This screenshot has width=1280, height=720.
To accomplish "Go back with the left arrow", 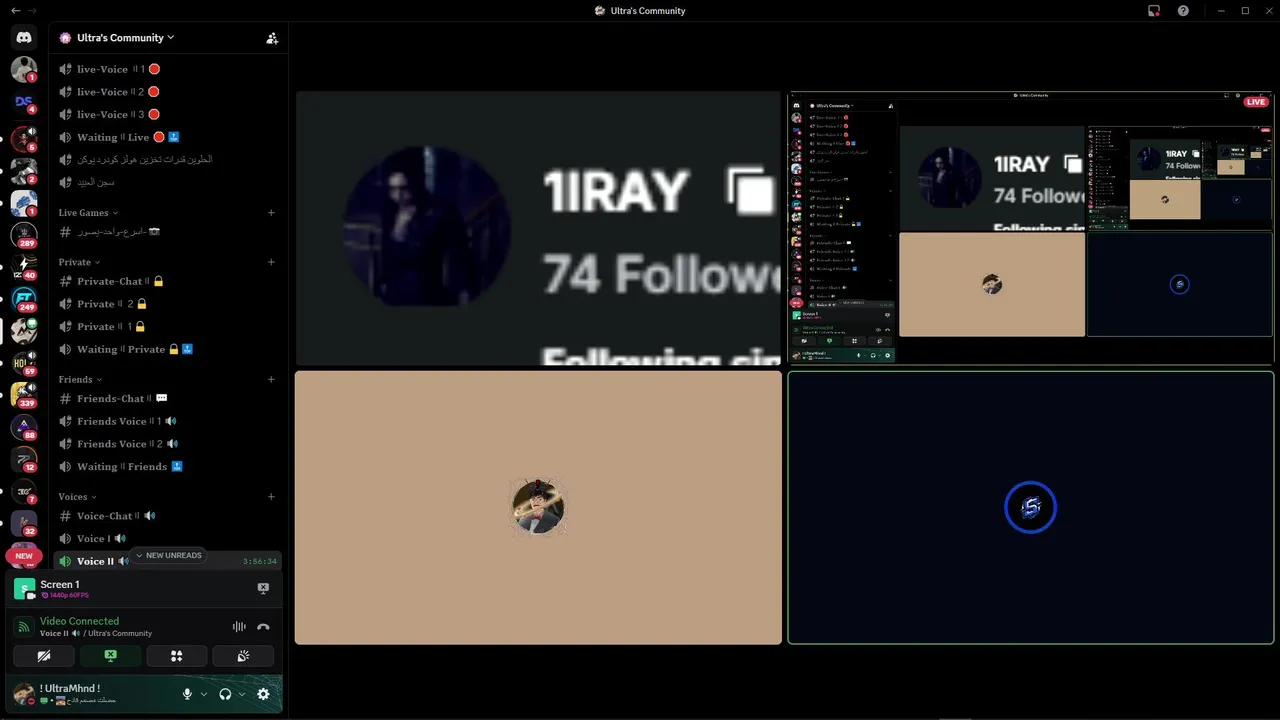I will 15,11.
